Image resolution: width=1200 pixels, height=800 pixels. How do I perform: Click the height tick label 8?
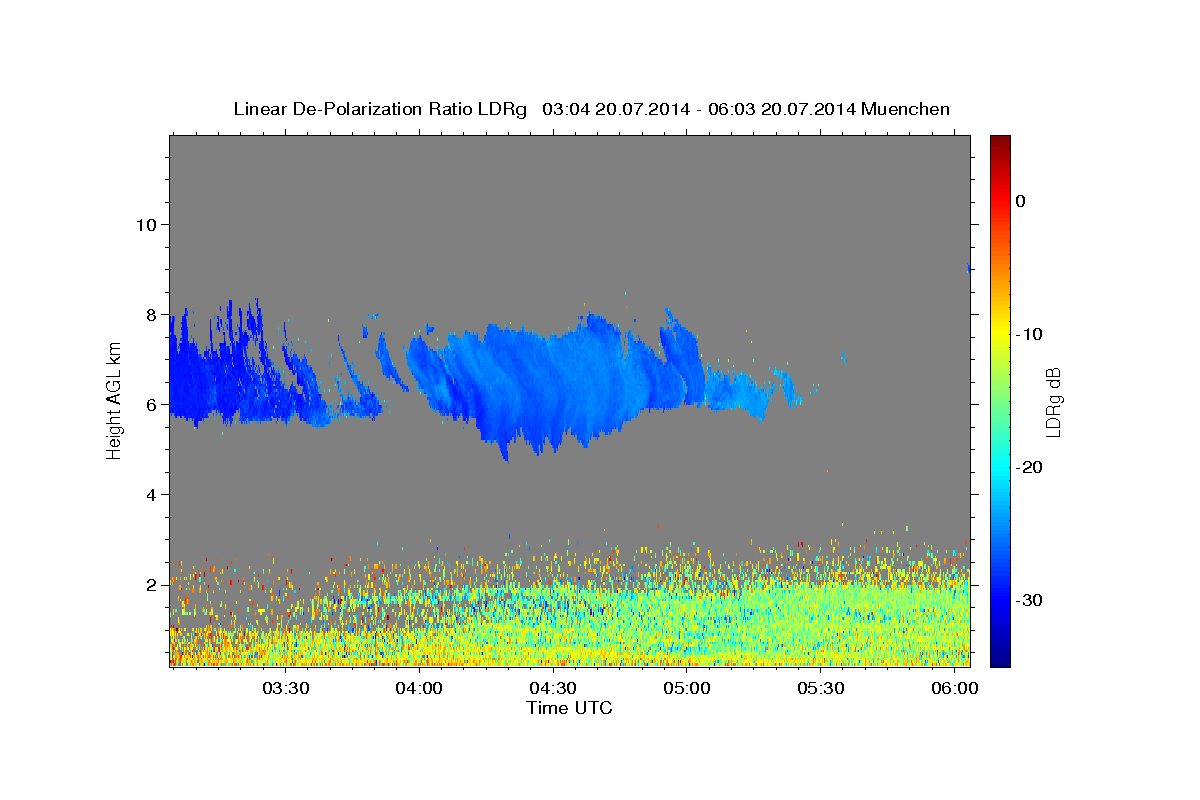coord(152,314)
